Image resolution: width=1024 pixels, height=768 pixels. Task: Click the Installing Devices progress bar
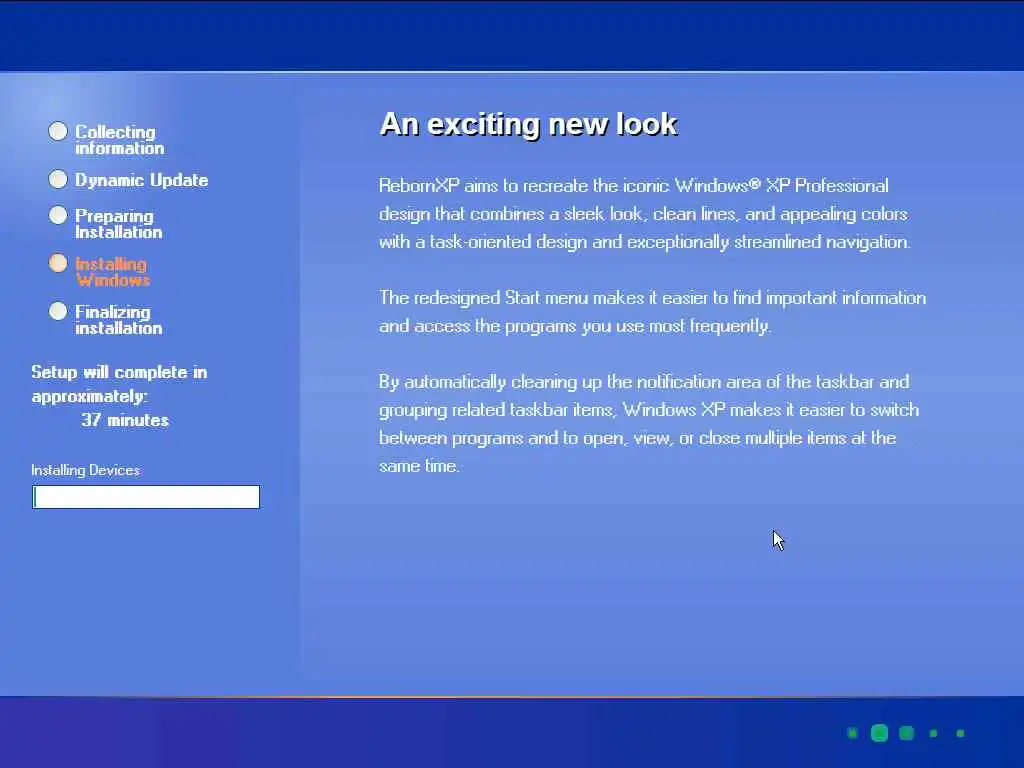146,497
